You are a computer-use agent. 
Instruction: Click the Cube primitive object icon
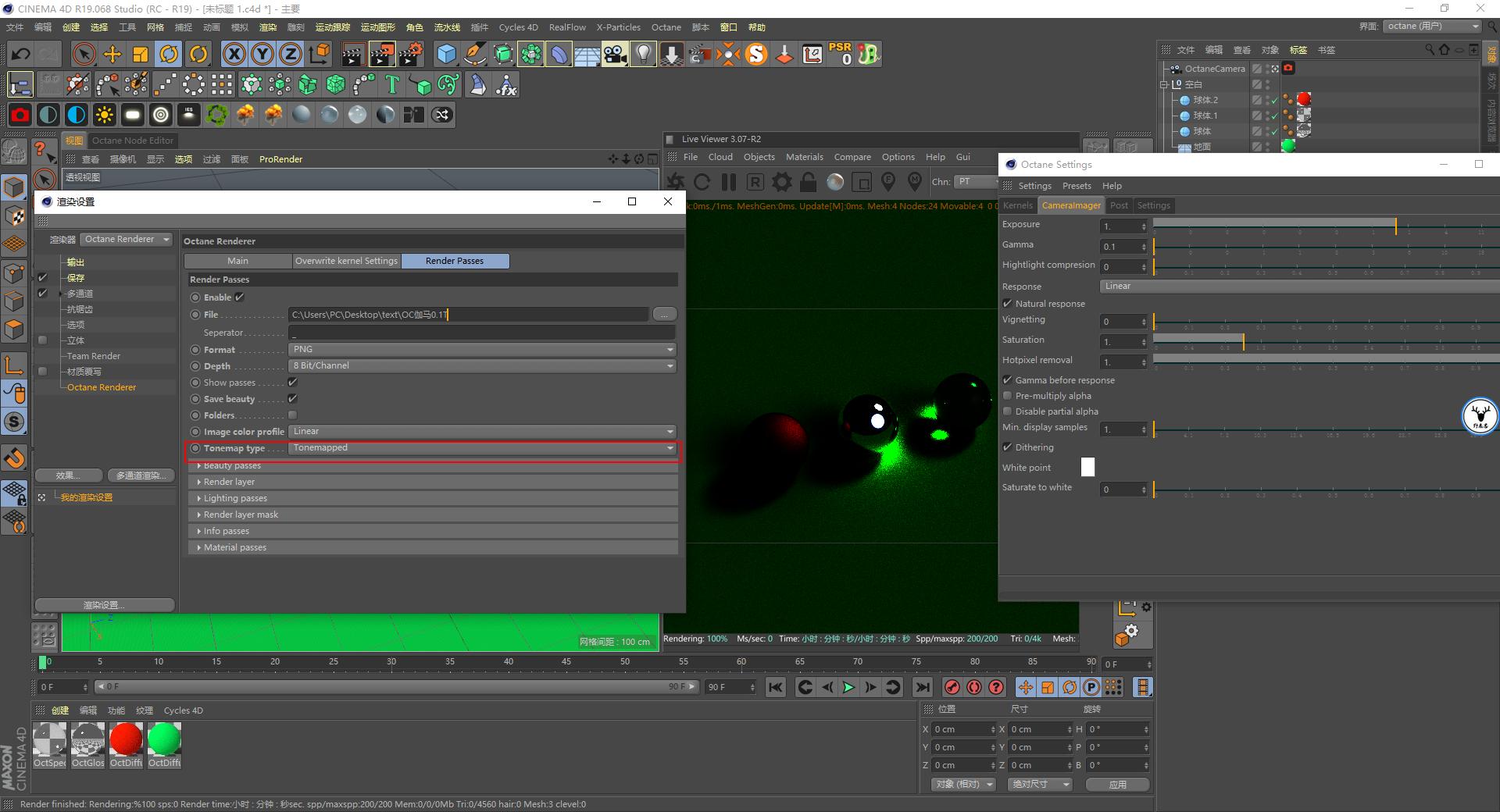[446, 54]
